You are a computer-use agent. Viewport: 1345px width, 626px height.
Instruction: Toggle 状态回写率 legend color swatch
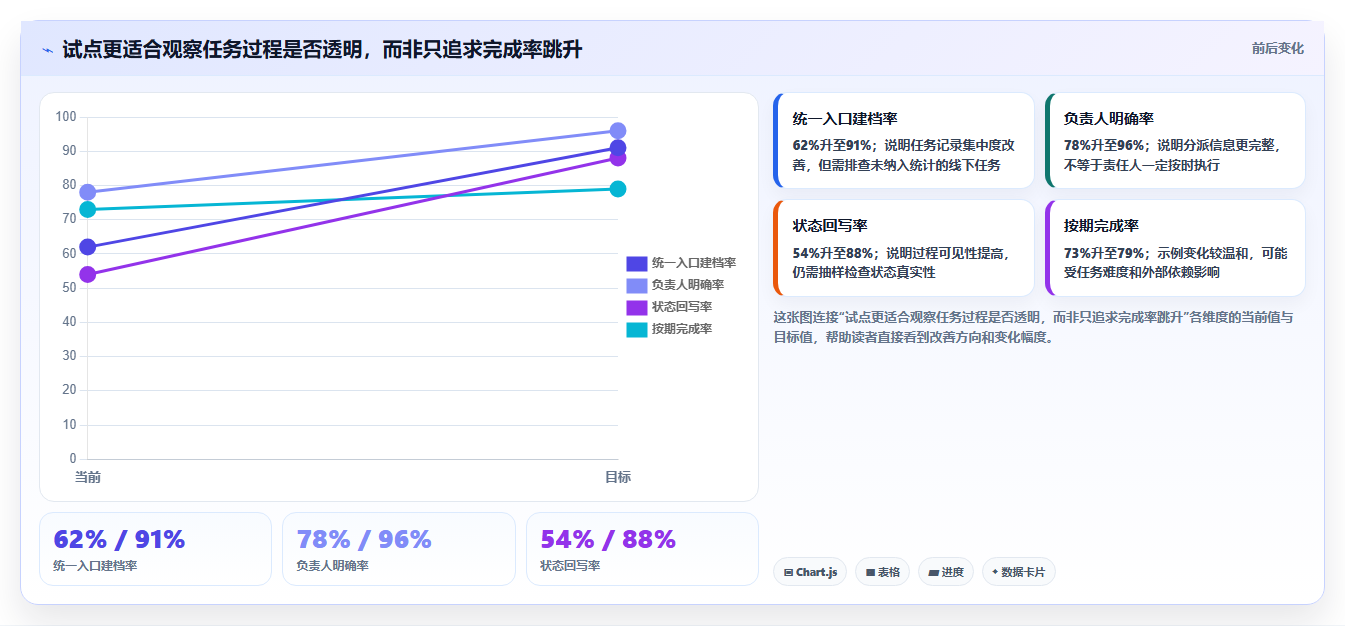(637, 307)
